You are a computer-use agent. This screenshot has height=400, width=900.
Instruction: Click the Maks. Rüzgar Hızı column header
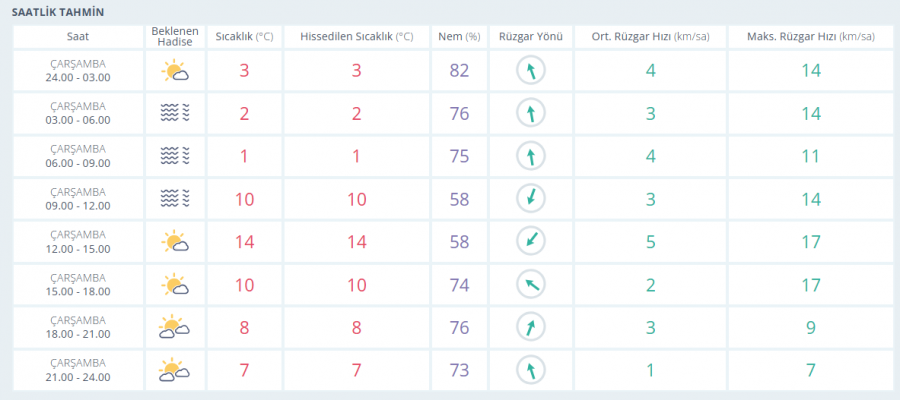click(810, 37)
